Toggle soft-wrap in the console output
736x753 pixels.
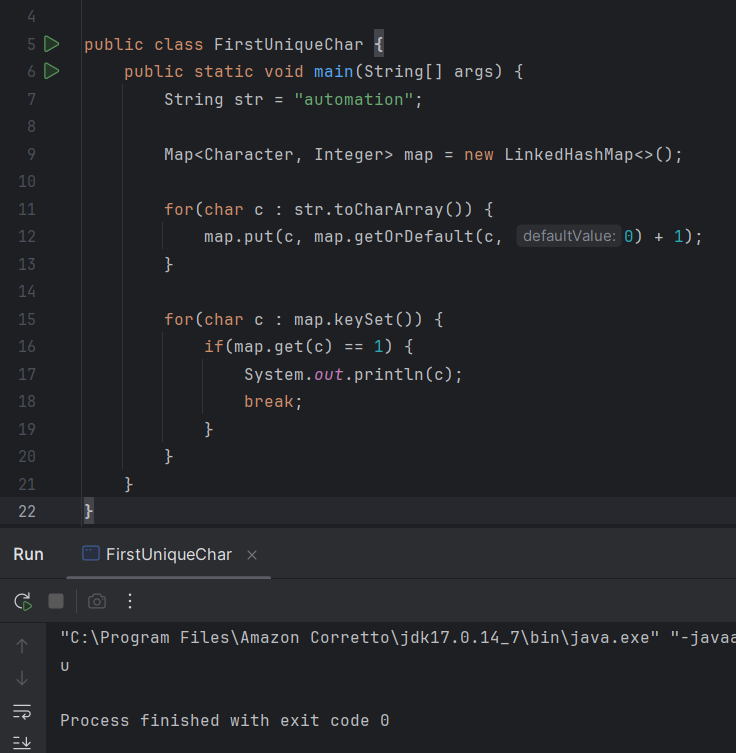pos(22,711)
